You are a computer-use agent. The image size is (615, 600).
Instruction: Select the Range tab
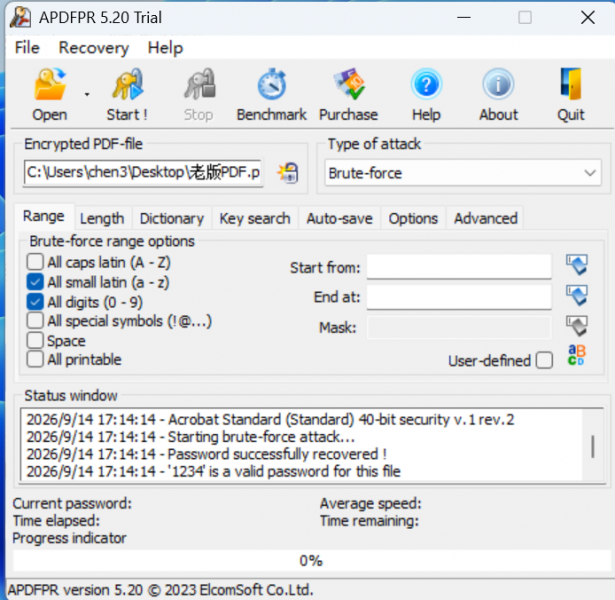44,216
